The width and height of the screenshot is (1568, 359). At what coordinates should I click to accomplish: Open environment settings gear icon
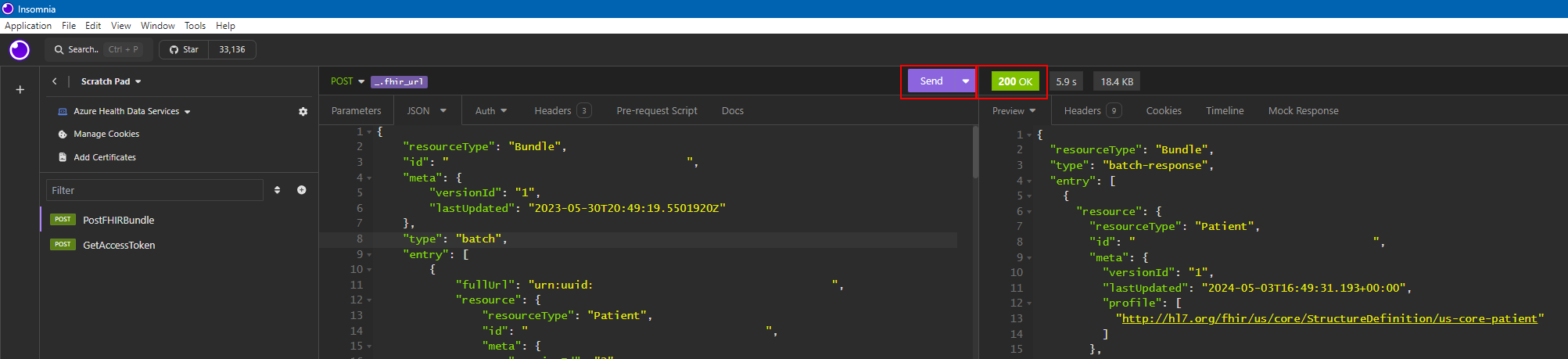coord(303,112)
